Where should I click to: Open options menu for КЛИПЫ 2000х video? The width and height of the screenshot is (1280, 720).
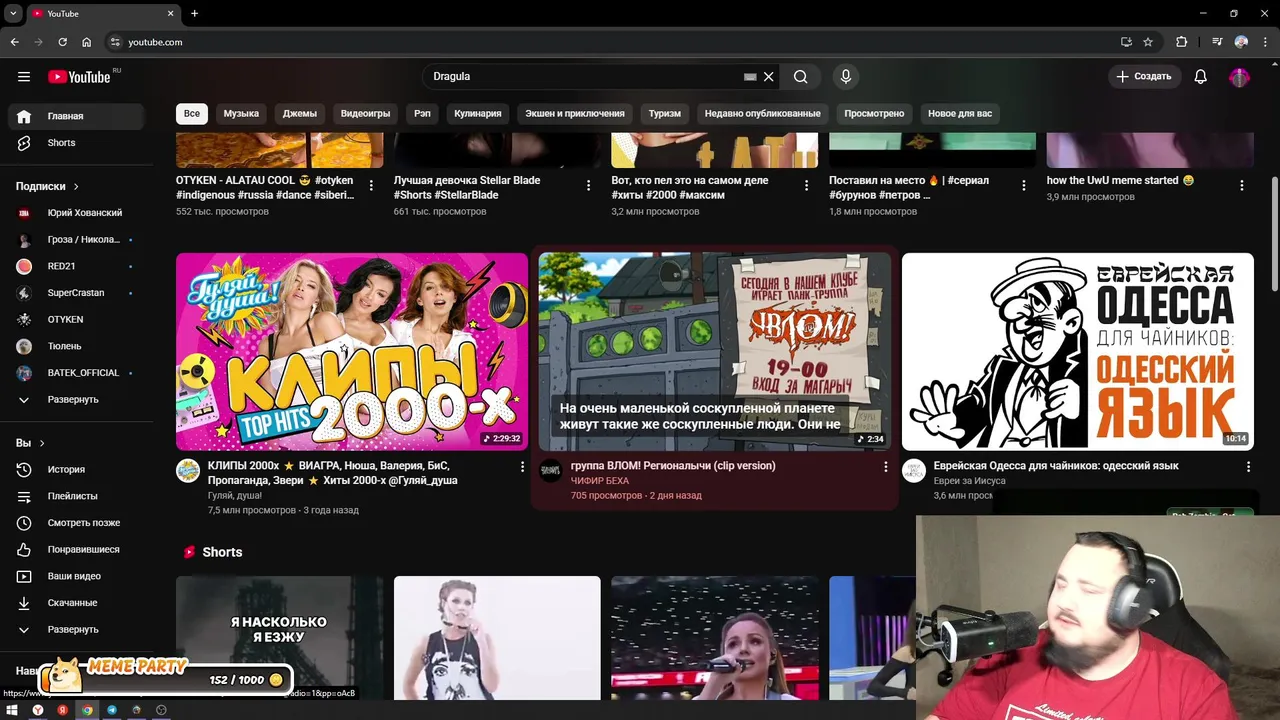(x=522, y=467)
